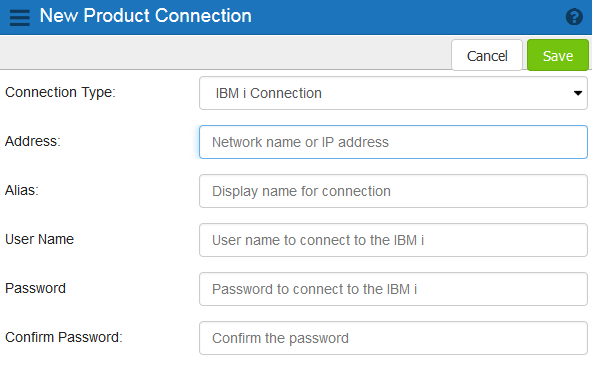
Task: Click the Connection Type label
Action: click(x=60, y=93)
